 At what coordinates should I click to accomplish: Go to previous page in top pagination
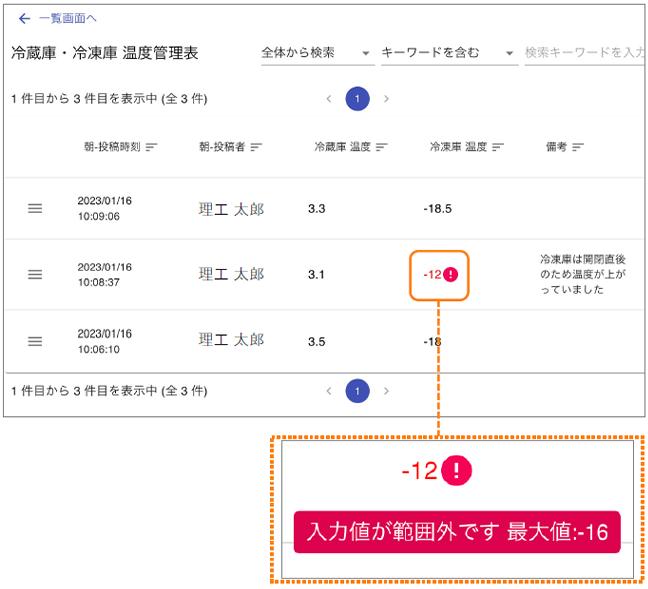329,99
